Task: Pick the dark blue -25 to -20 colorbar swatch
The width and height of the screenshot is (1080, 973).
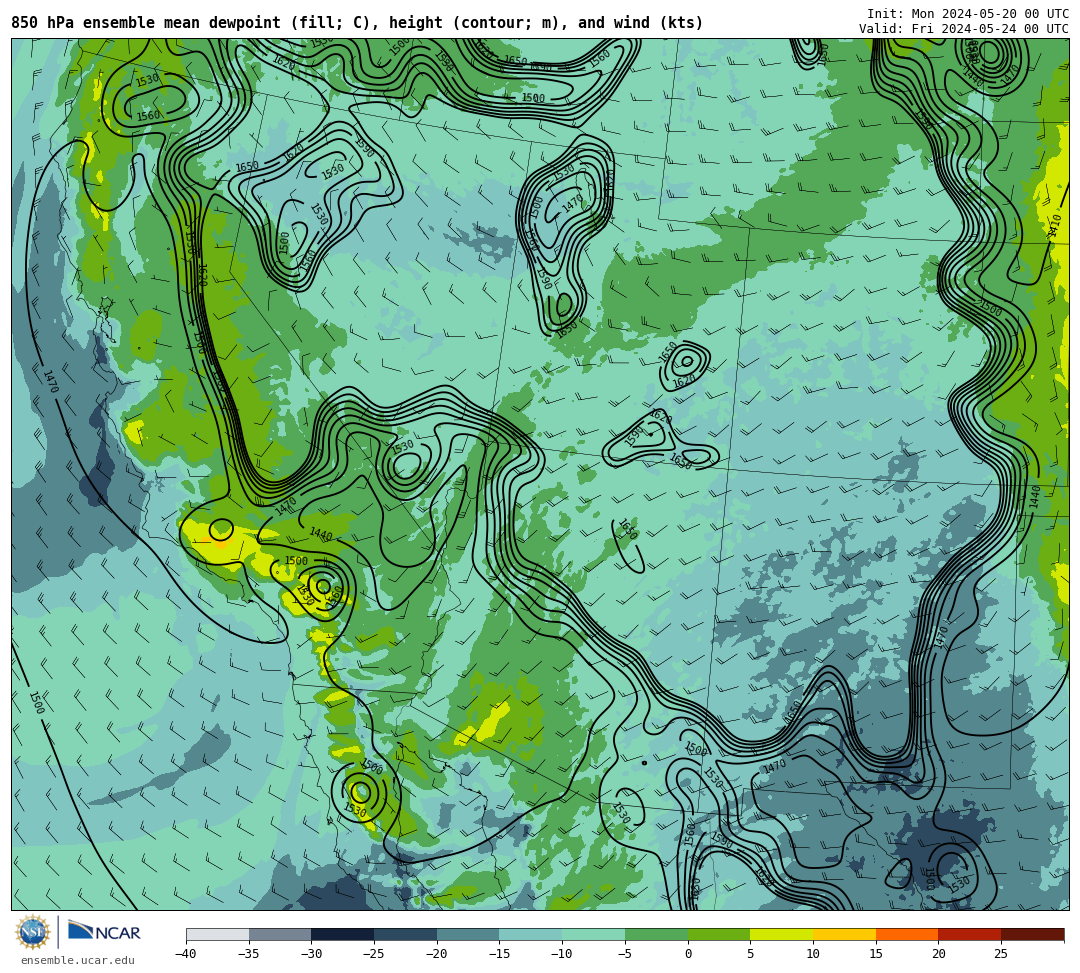Action: (405, 934)
